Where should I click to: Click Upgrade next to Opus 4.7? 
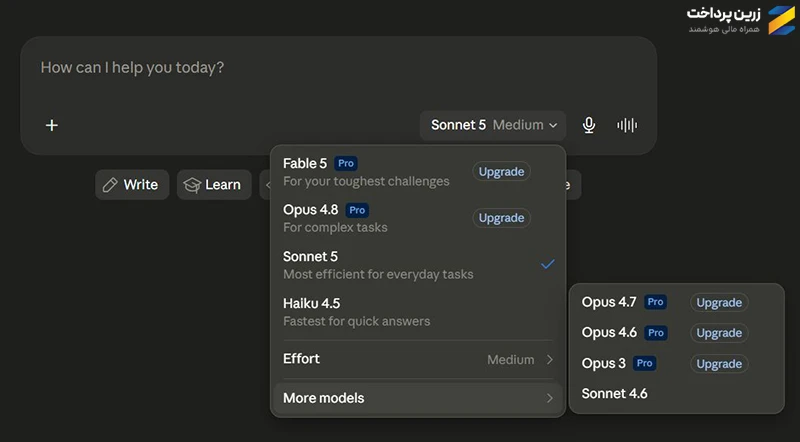(719, 303)
